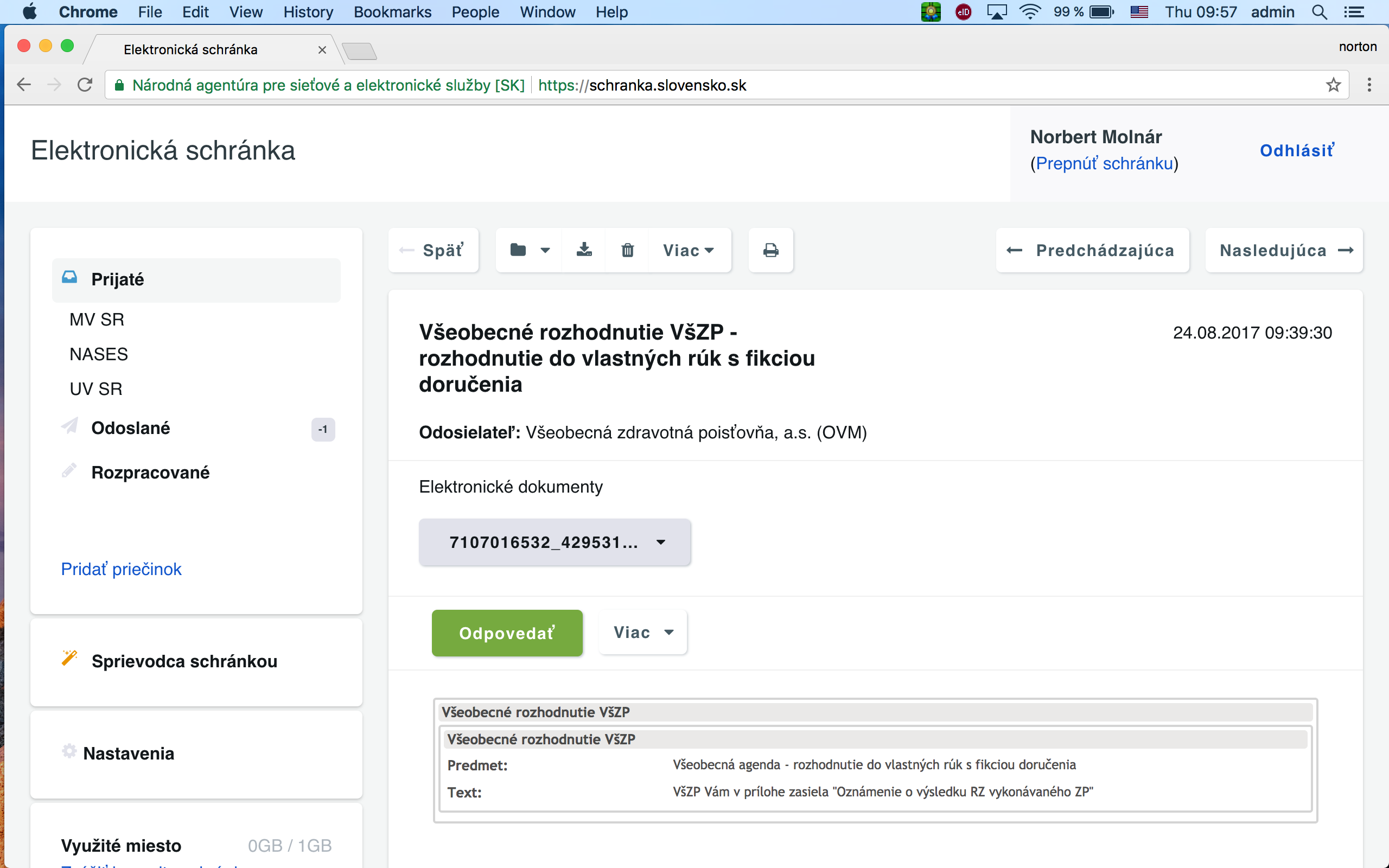Open Viac dropdown next to Odpovedať
The width and height of the screenshot is (1389, 868).
[x=642, y=632]
